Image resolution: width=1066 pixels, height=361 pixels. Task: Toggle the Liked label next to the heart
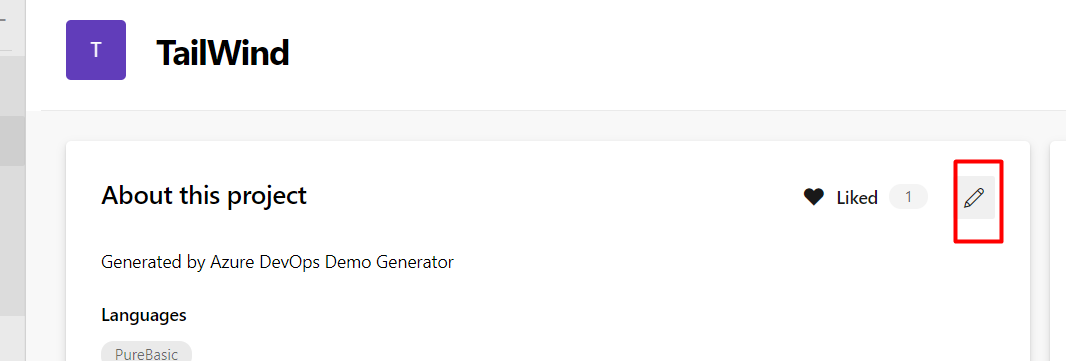pos(857,198)
